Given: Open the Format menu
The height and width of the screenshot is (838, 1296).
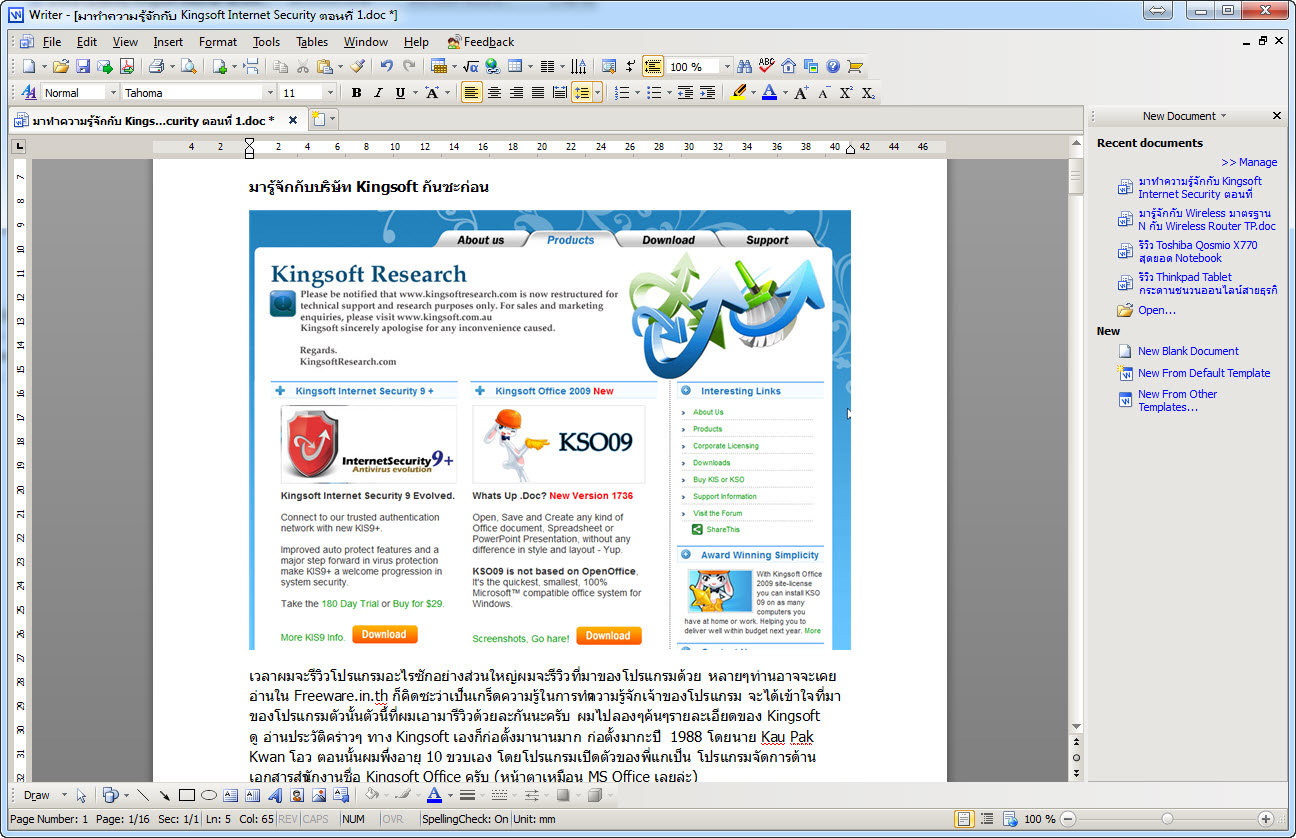Looking at the screenshot, I should coord(218,42).
